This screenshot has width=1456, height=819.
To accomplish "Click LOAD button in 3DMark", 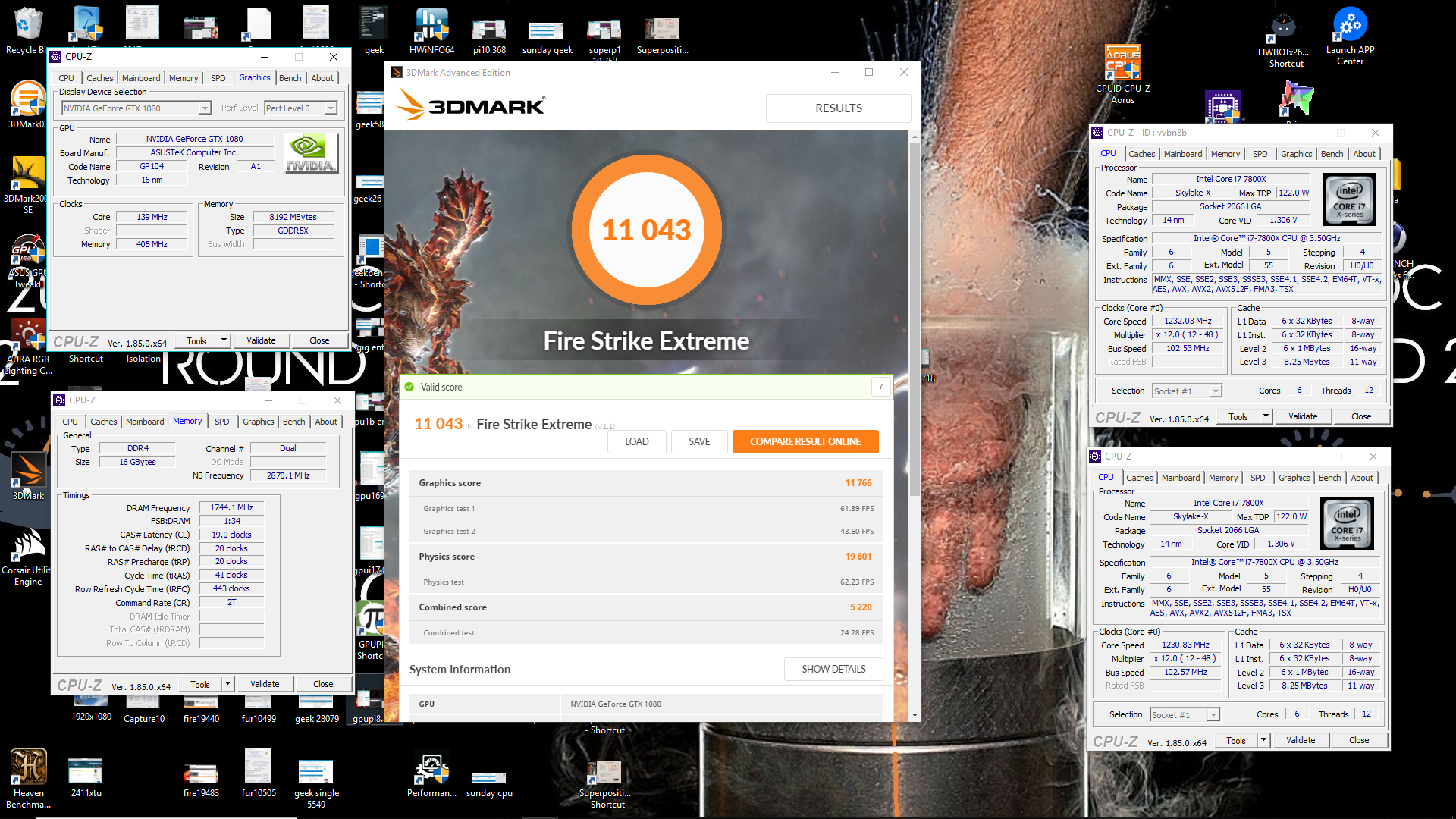I will [x=637, y=441].
